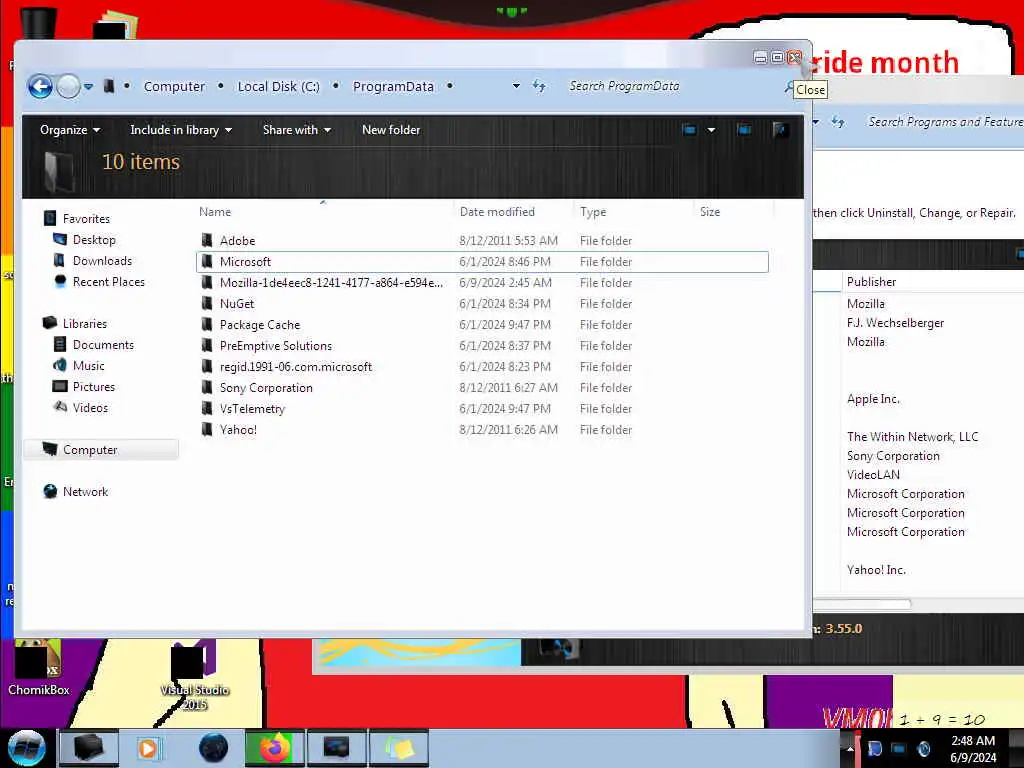1024x768 pixels.
Task: Open the view options dropdown arrow
Action: (x=711, y=130)
